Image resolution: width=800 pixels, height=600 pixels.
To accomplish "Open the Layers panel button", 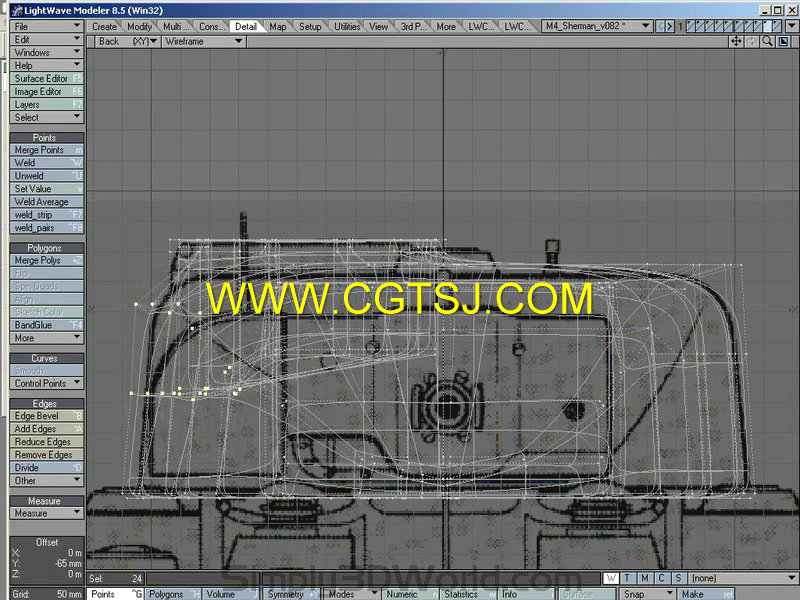I will click(x=47, y=105).
